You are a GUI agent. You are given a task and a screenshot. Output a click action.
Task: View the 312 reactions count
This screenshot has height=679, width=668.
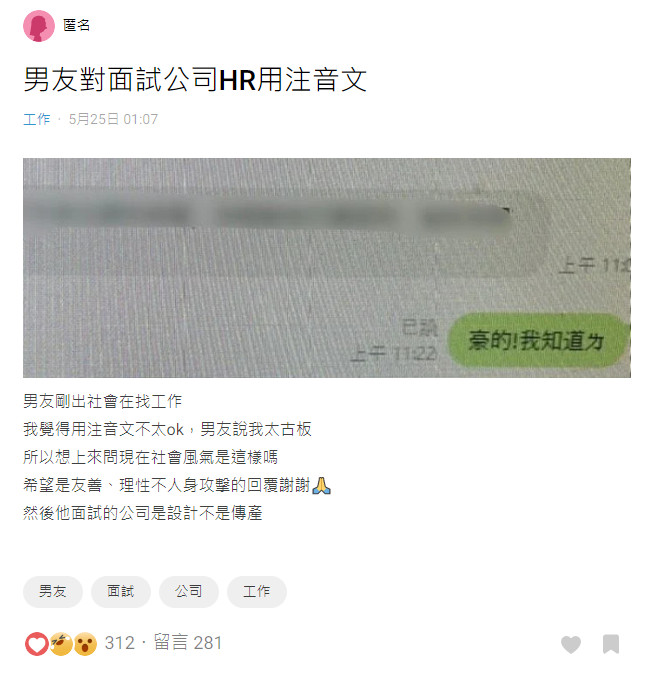coord(120,643)
